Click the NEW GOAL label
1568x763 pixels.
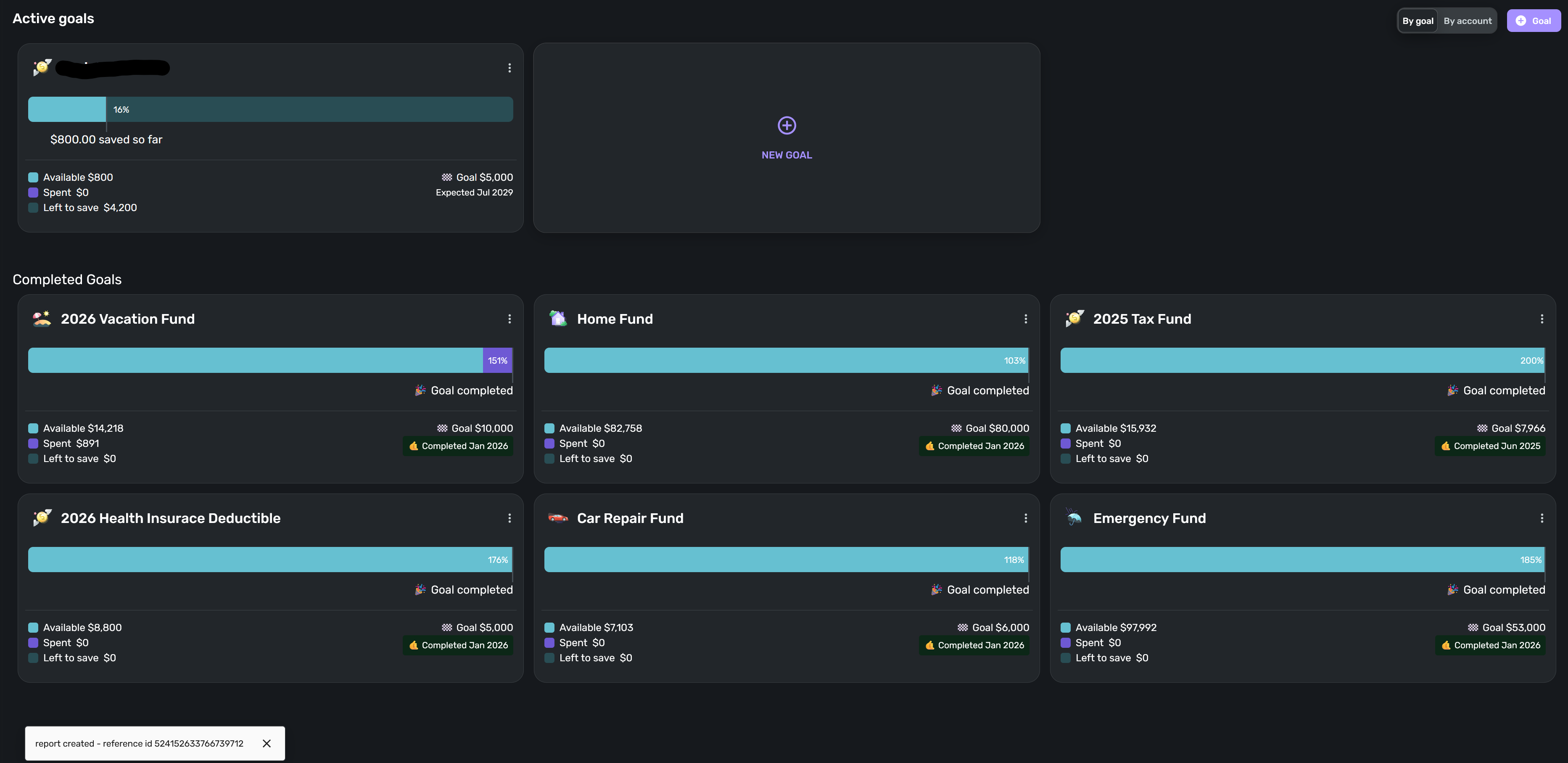[787, 155]
